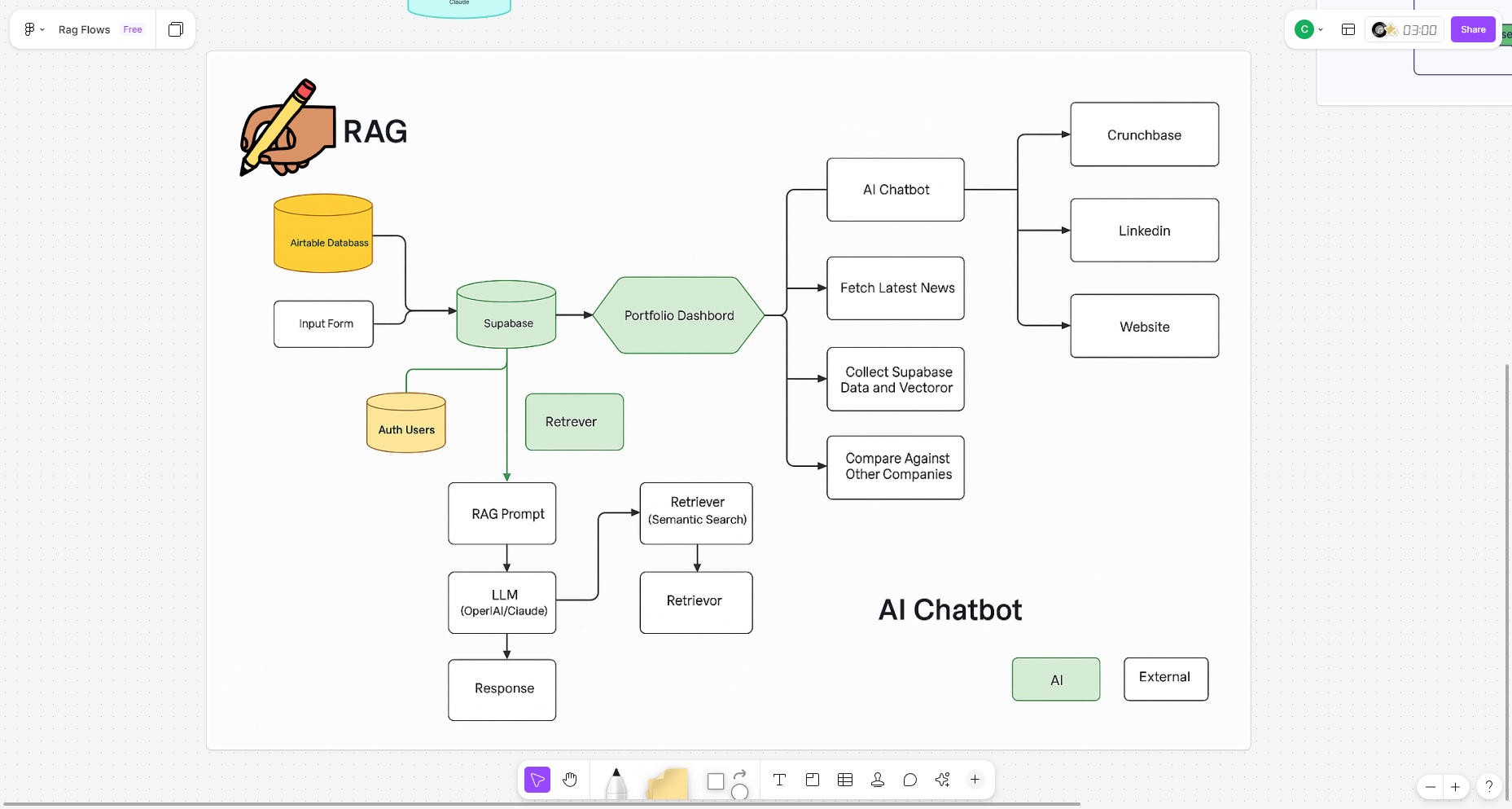Open the 03:00 timer widget
Image resolution: width=1512 pixels, height=809 pixels.
[1405, 30]
